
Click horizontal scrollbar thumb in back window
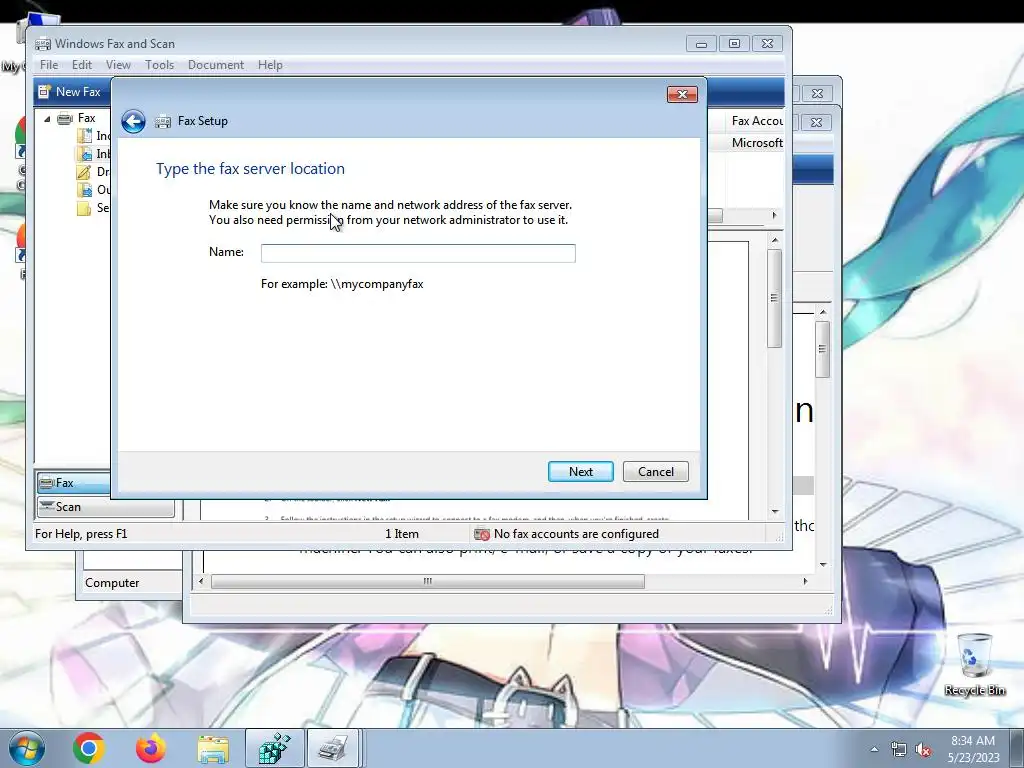428,581
